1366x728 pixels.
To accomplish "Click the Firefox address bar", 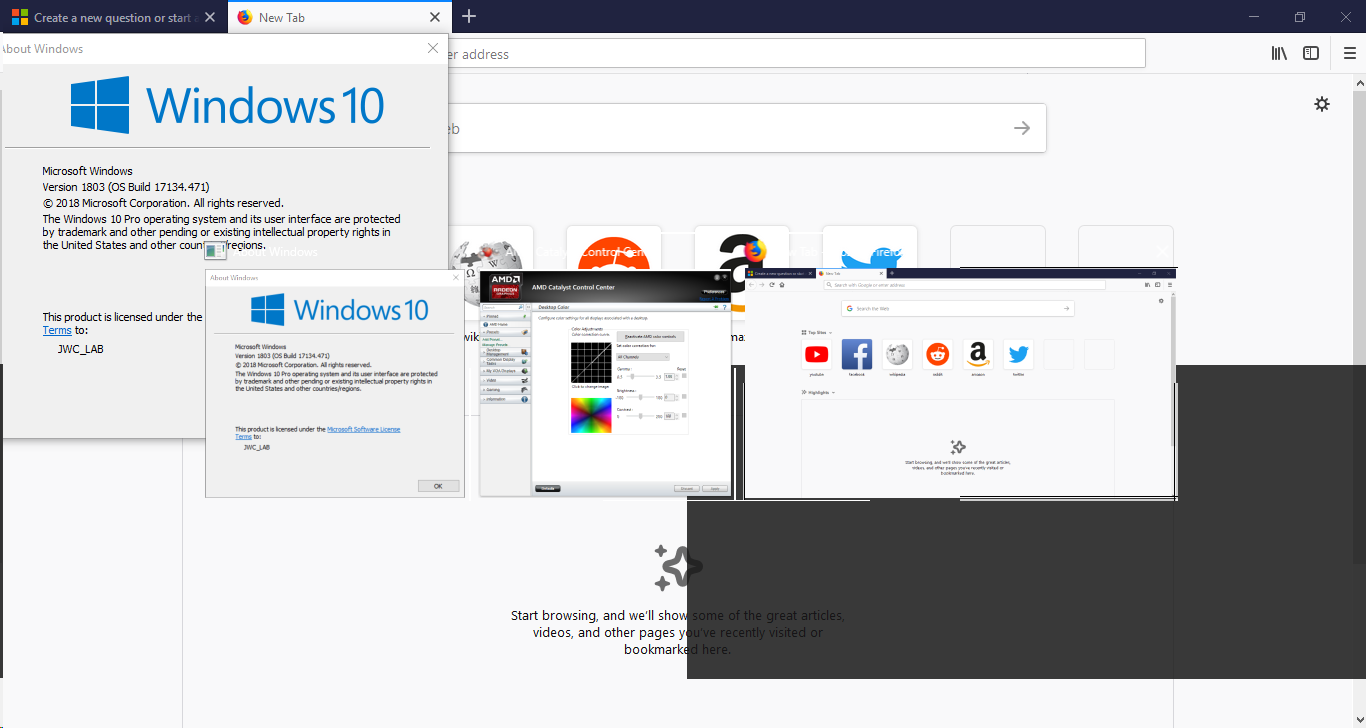I will pyautogui.click(x=795, y=54).
